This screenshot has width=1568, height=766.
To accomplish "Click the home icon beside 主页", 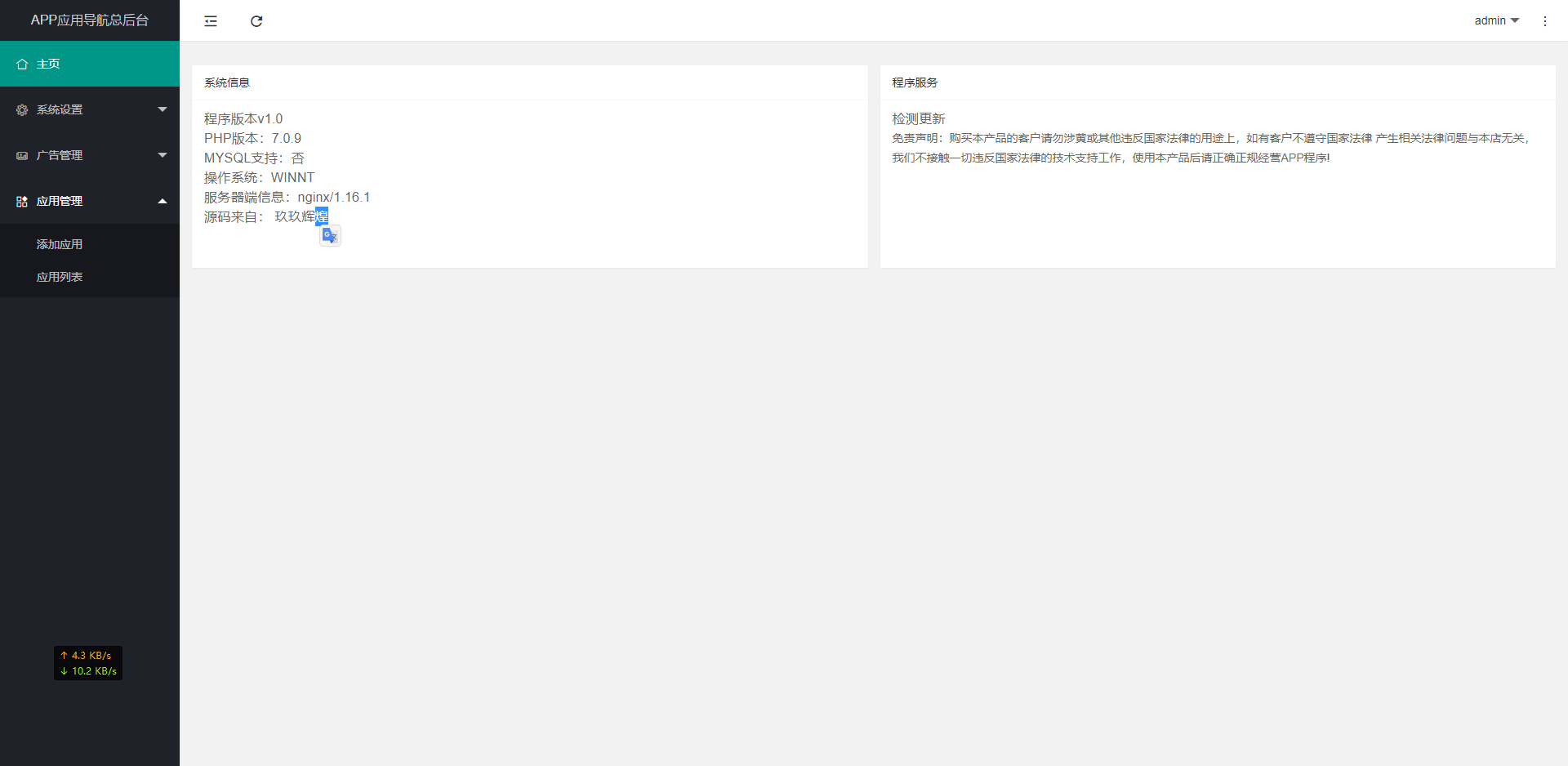I will (x=22, y=64).
